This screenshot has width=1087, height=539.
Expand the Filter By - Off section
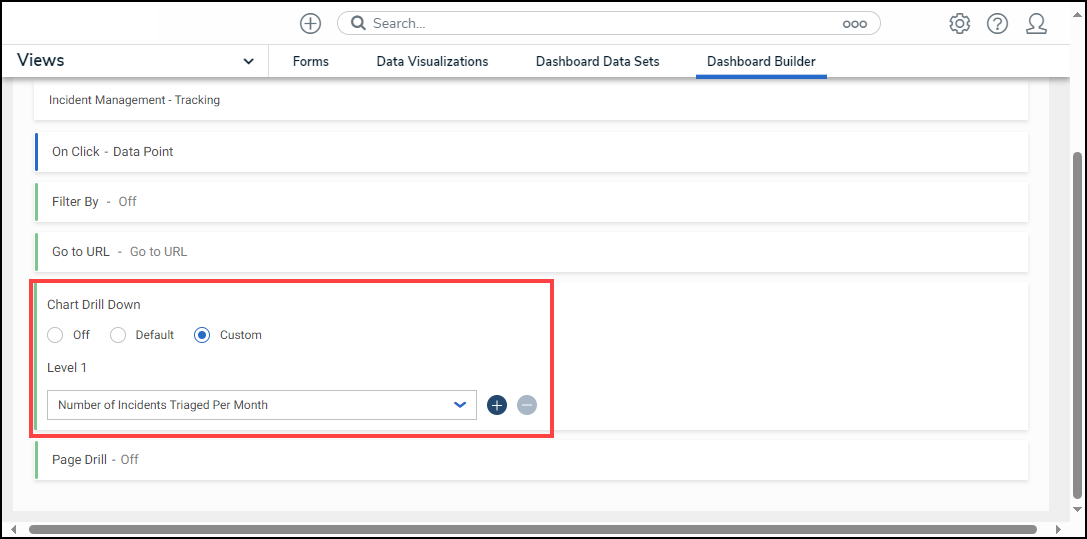point(532,202)
